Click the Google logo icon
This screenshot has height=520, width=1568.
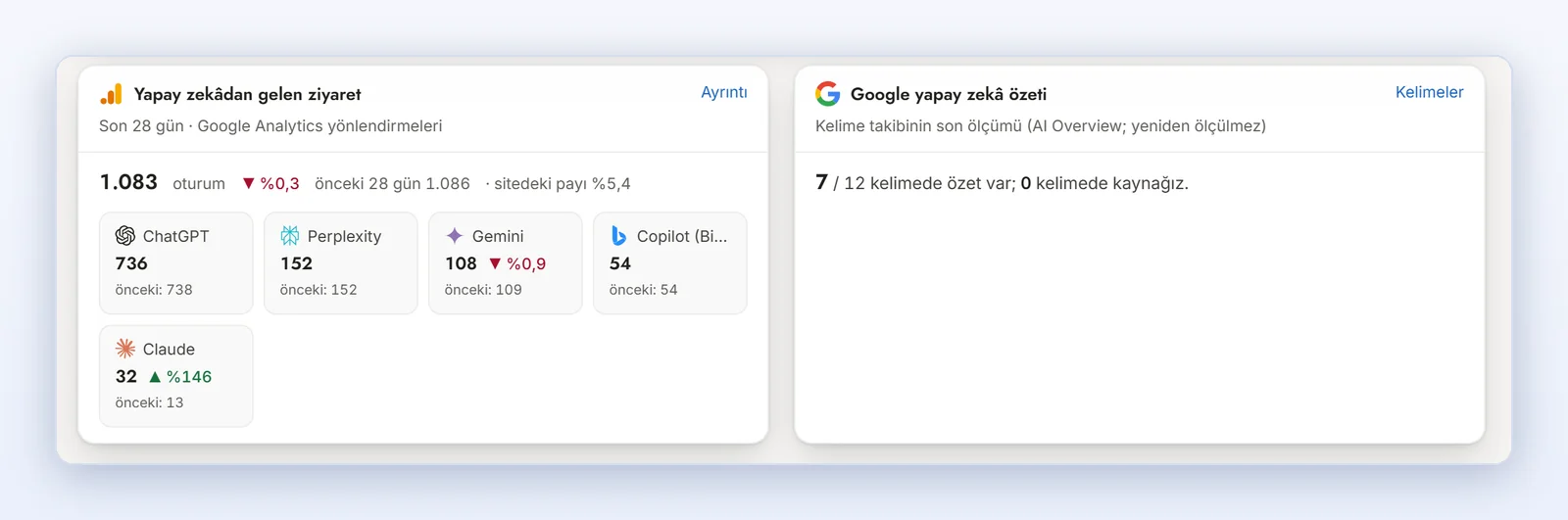[x=827, y=93]
